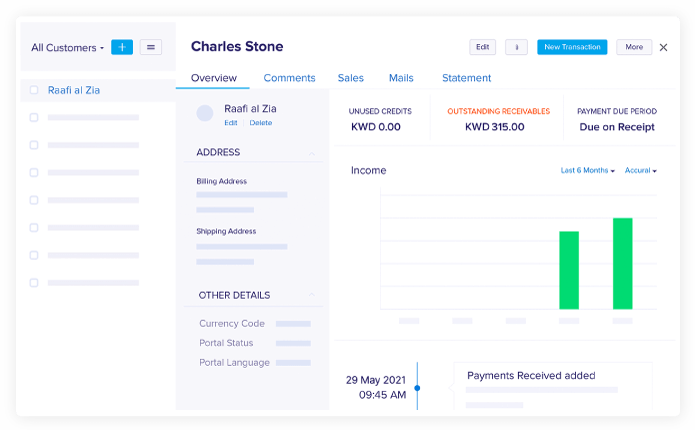Click the Charles Stone heading
The width and height of the screenshot is (695, 430).
pyautogui.click(x=237, y=47)
